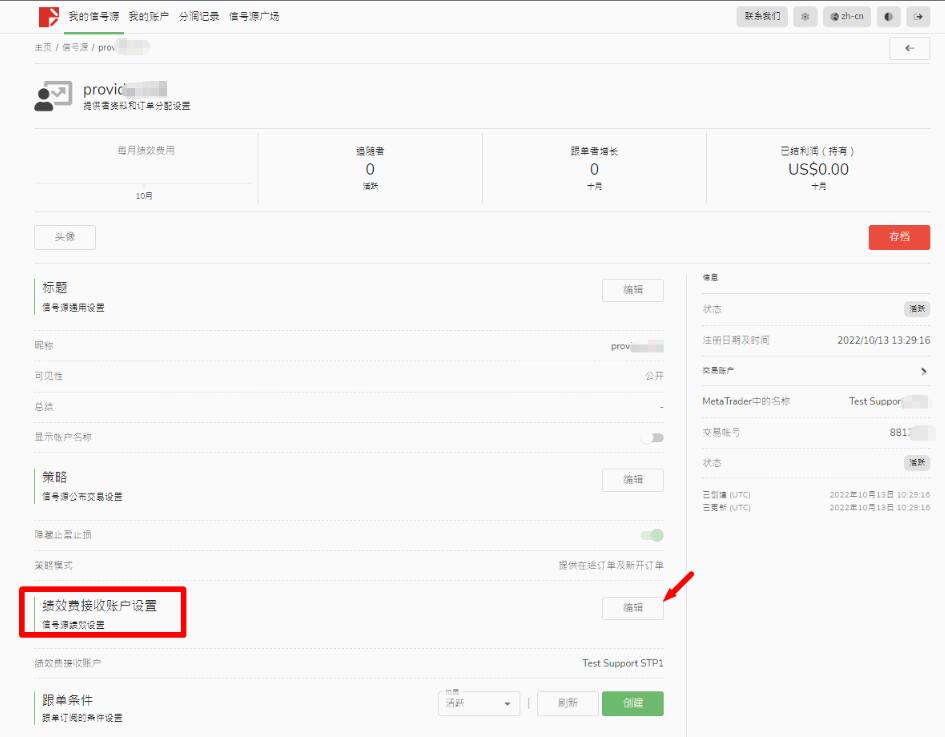Click 联系我们 button
Image resolution: width=945 pixels, height=737 pixels.
click(765, 17)
